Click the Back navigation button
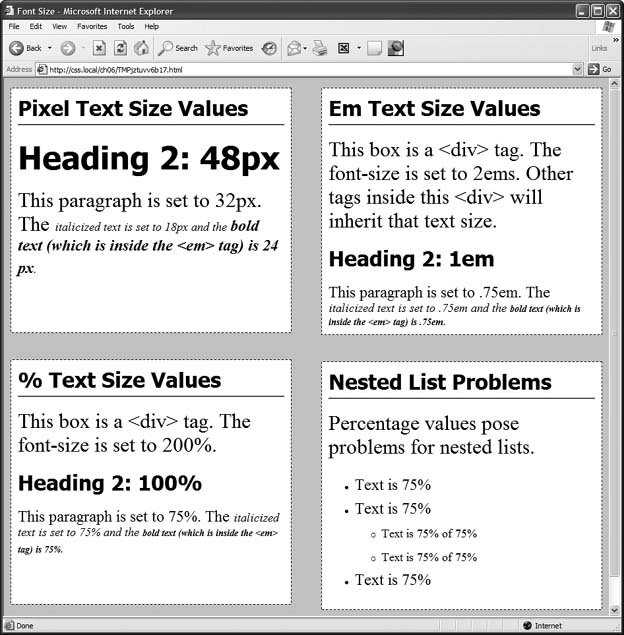Screen dimensions: 624x635 [x=25, y=48]
